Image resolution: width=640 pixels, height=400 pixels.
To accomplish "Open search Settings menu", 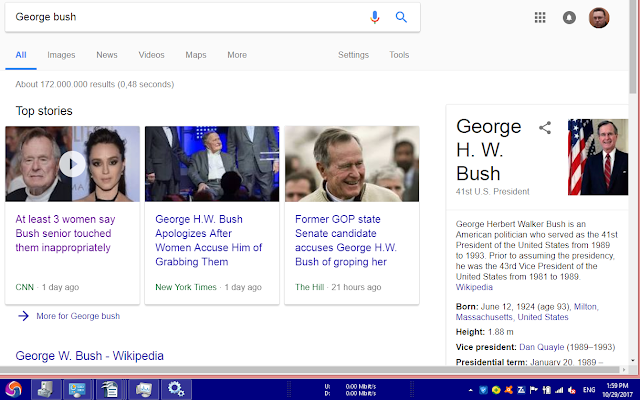I will click(353, 55).
